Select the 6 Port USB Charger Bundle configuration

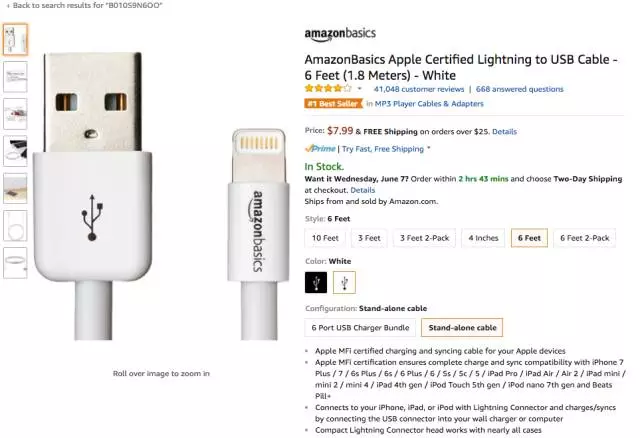tap(359, 327)
